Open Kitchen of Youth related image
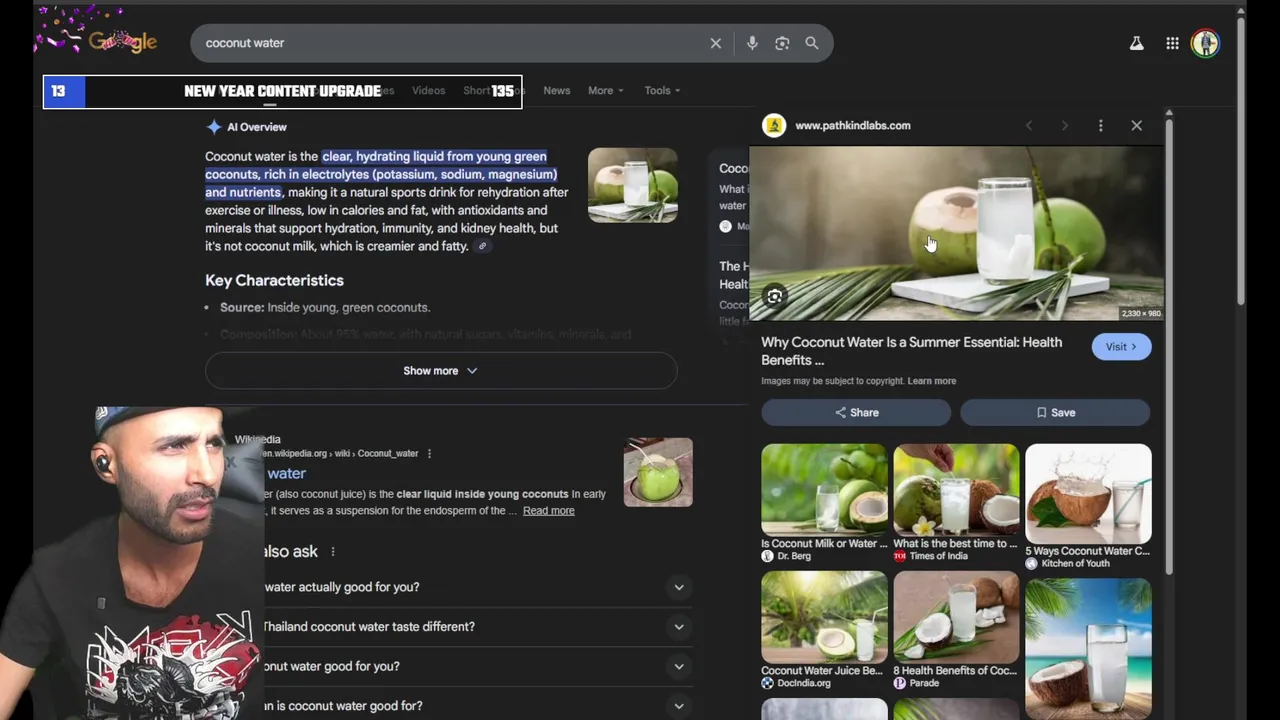 [x=1088, y=493]
